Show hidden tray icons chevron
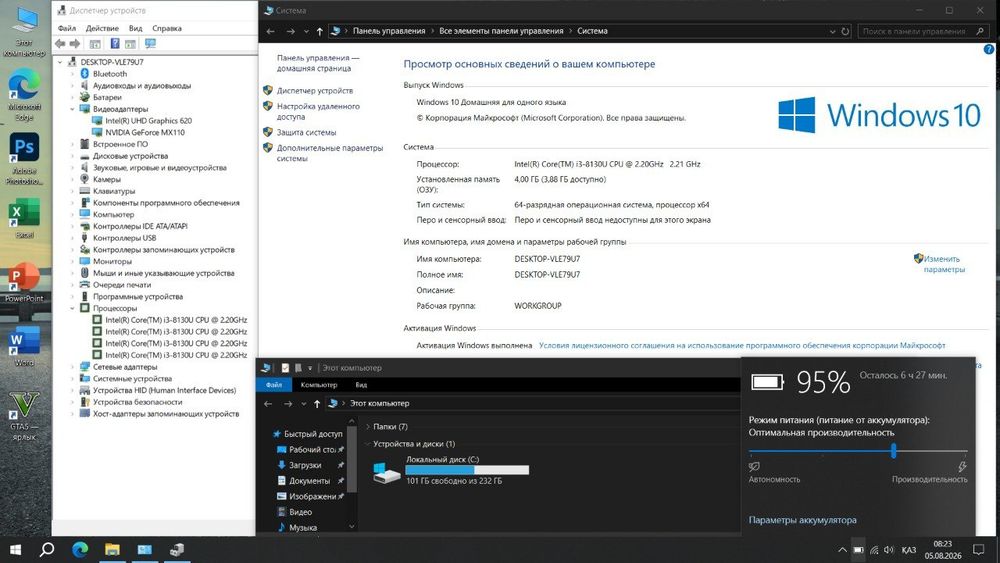 [x=842, y=550]
